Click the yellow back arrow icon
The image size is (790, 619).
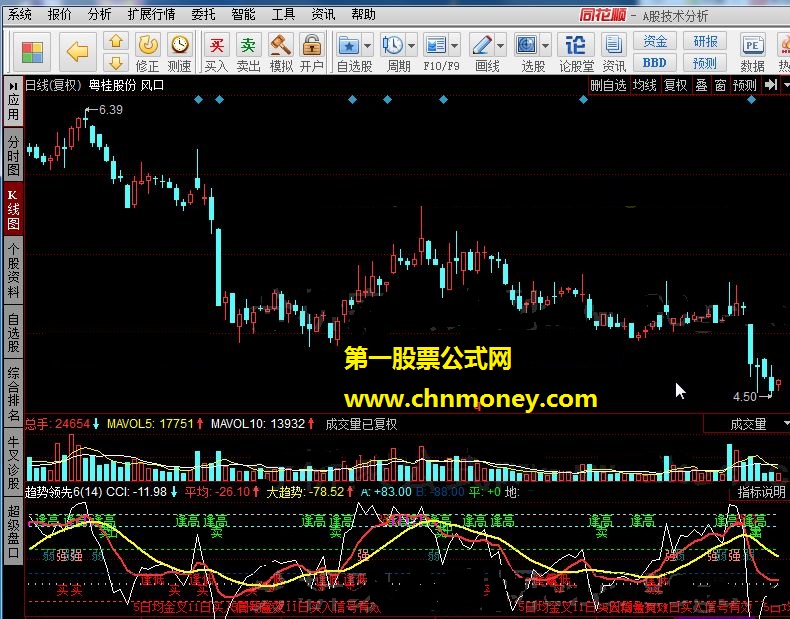77,52
